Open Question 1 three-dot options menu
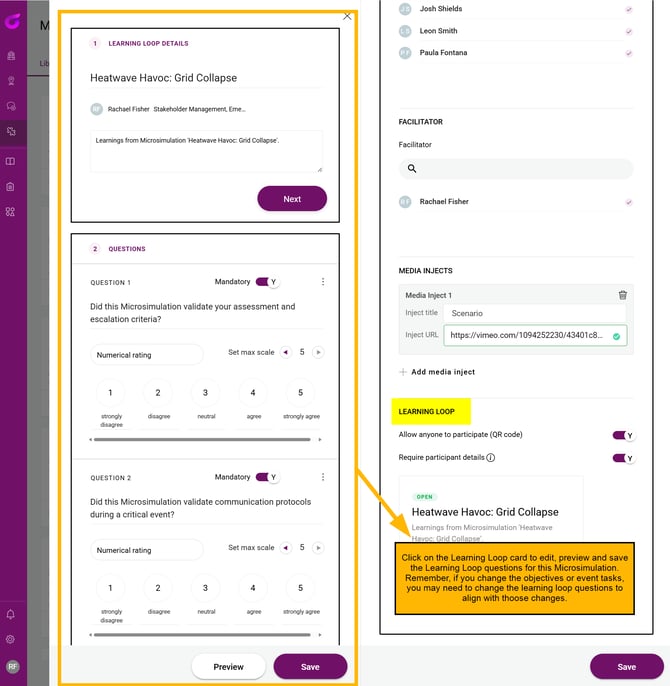 click(323, 282)
